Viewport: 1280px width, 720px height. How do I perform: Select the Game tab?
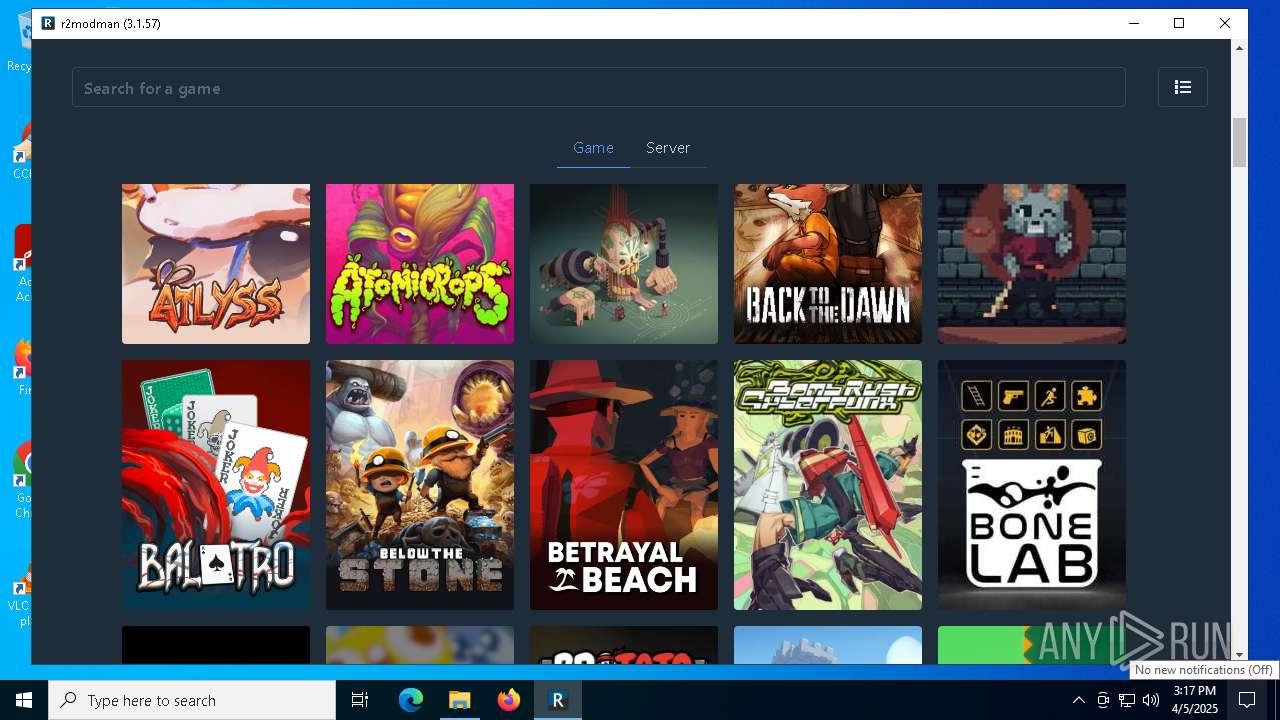coord(593,148)
